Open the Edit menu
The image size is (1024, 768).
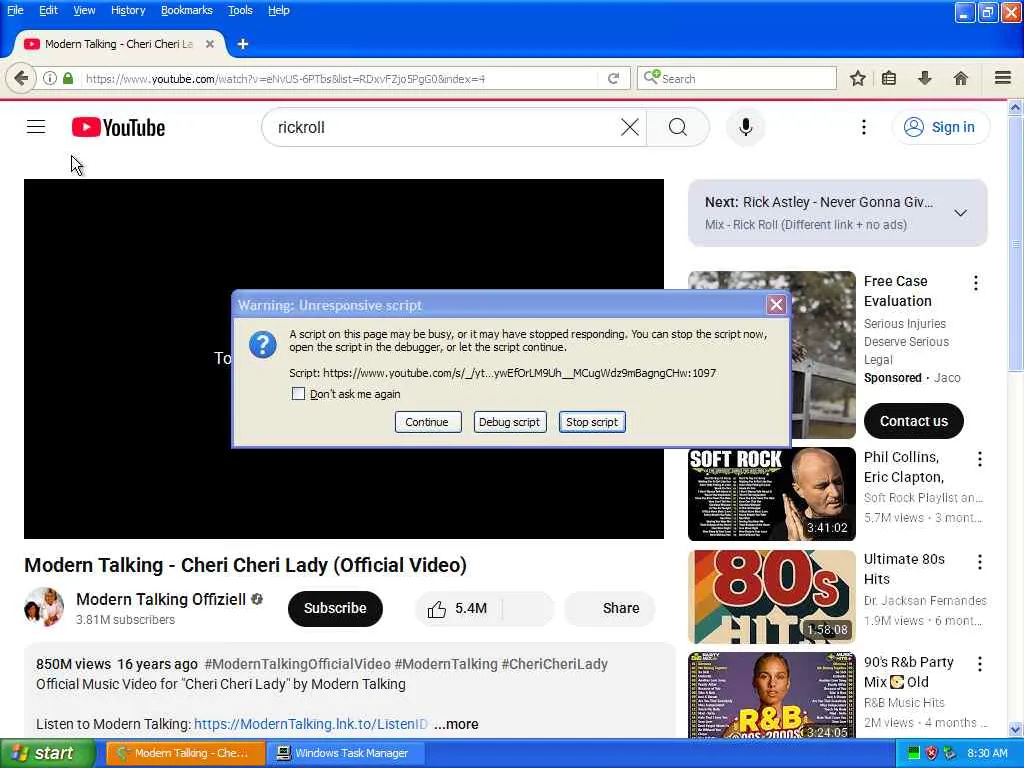[48, 10]
